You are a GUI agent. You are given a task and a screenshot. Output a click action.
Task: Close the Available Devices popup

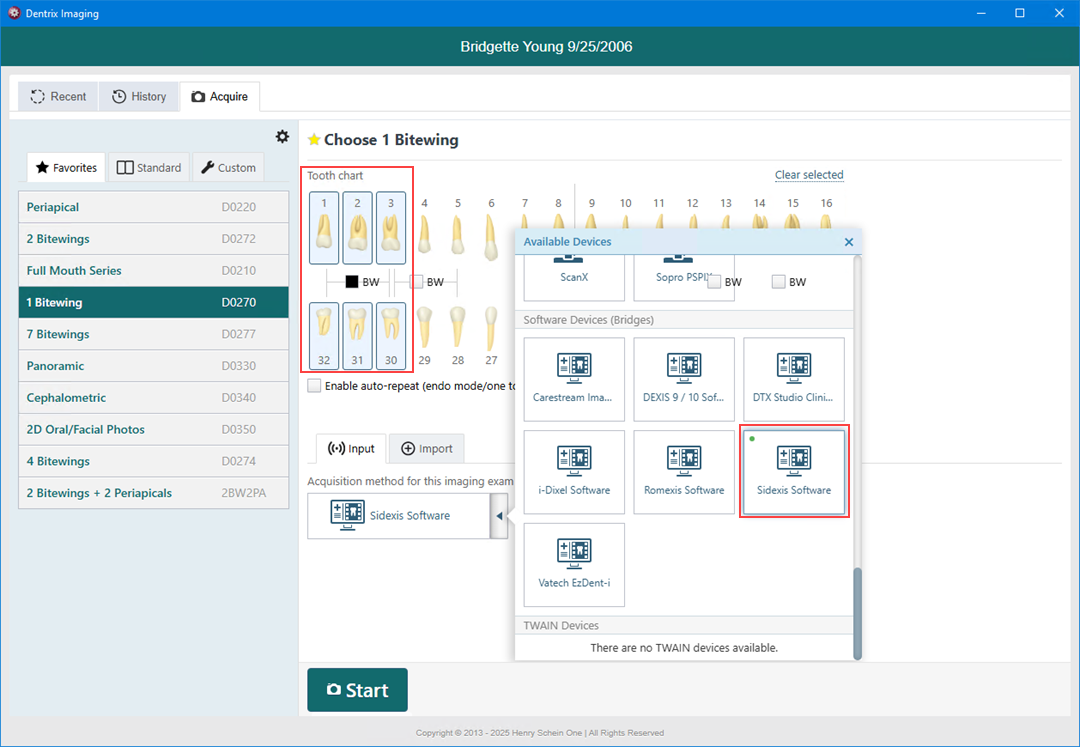(x=849, y=242)
